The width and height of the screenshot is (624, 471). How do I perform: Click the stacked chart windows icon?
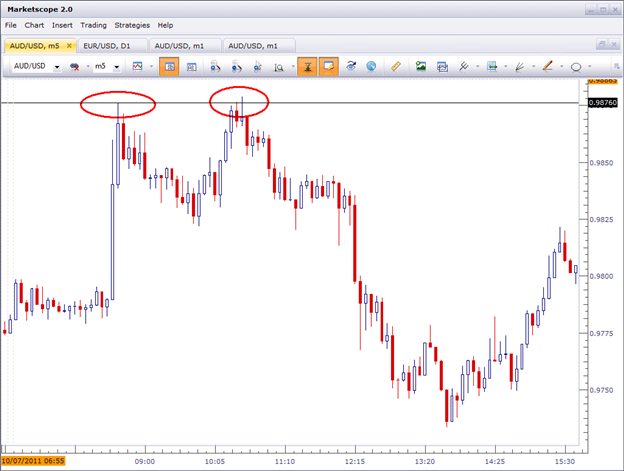point(442,66)
